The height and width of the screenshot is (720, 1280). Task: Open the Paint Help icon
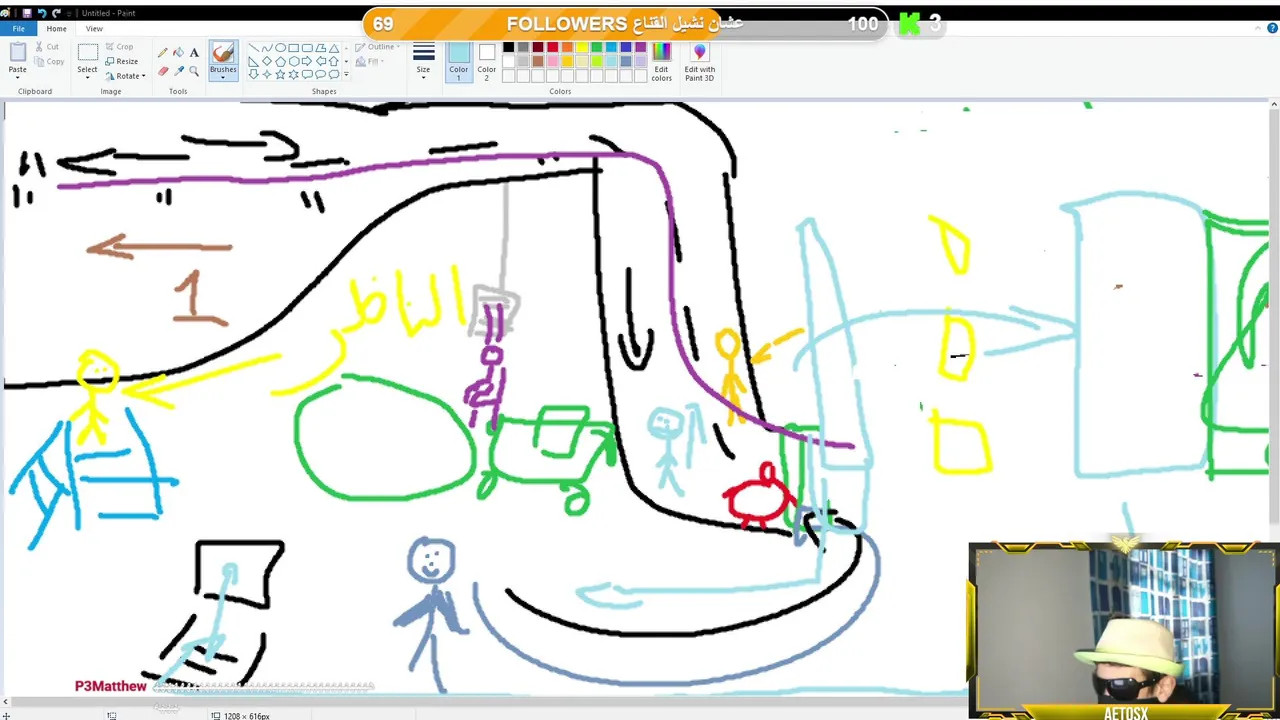[1272, 28]
